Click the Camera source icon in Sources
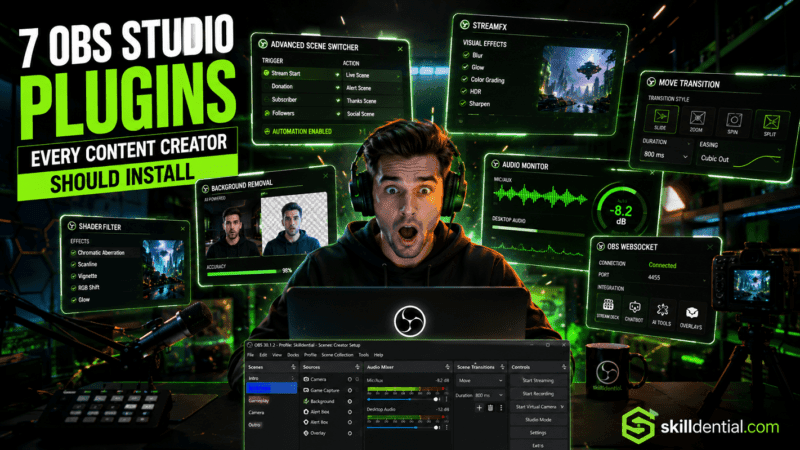The width and height of the screenshot is (800, 450). pos(306,379)
